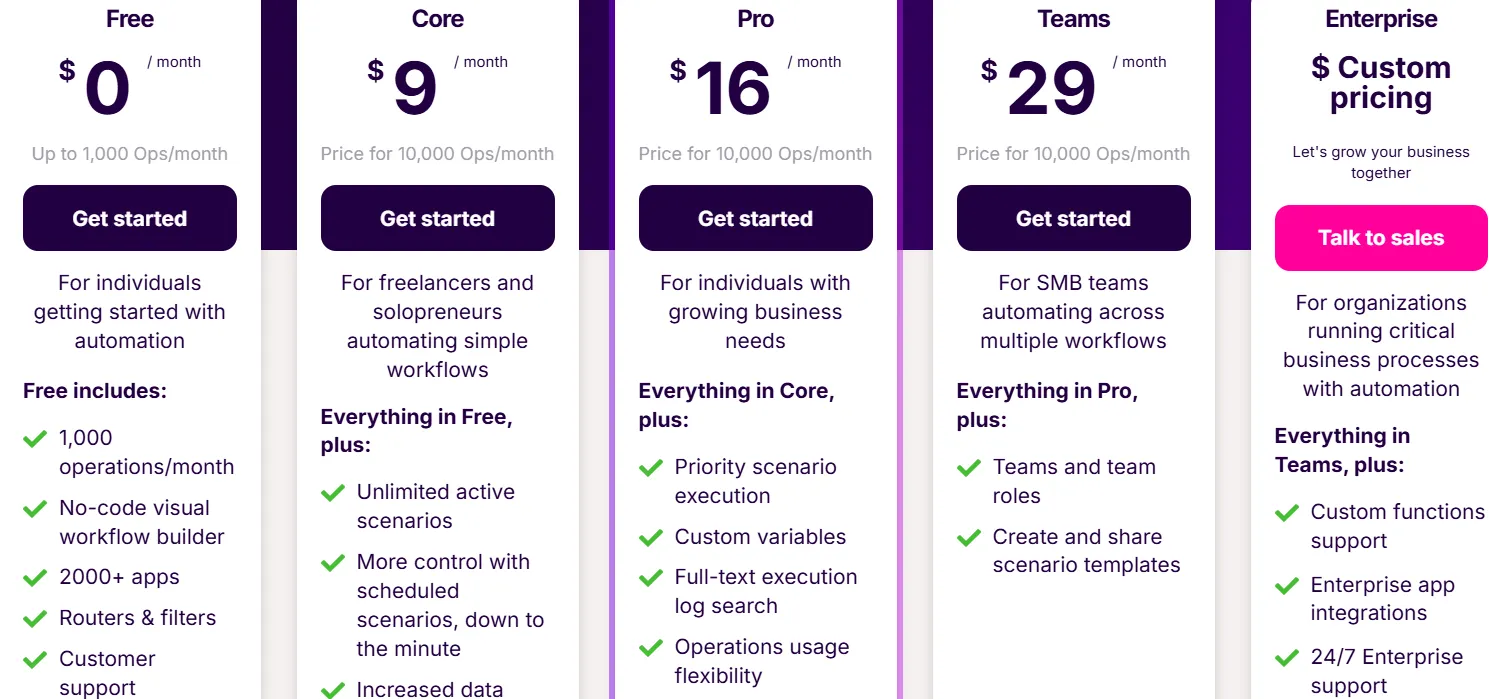
Task: Click Get started under Teams plan
Action: (x=1073, y=218)
